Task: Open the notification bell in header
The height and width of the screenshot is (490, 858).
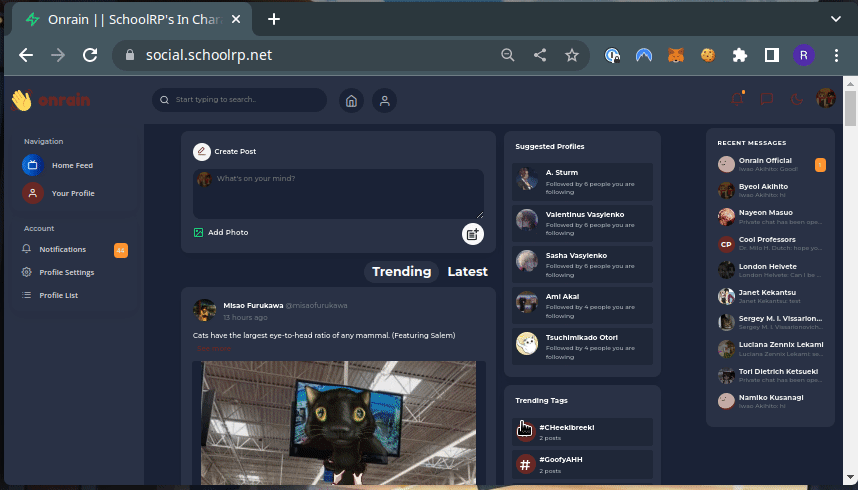Action: (738, 99)
